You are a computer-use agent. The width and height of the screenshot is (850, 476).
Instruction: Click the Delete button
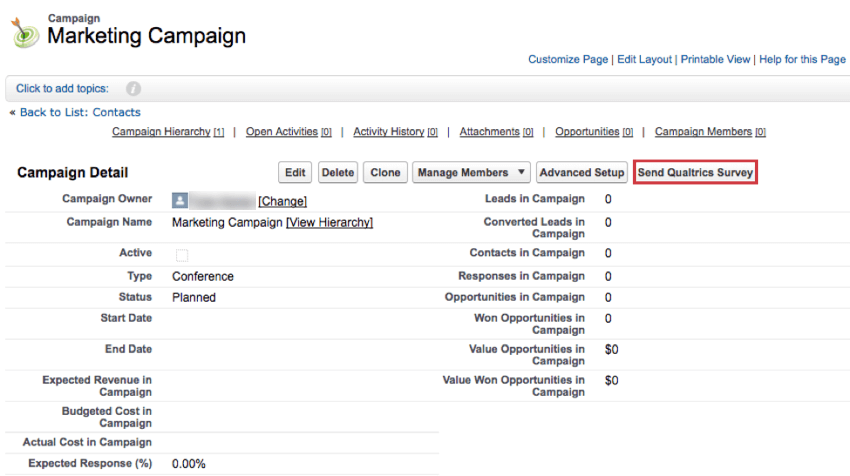tap(338, 173)
